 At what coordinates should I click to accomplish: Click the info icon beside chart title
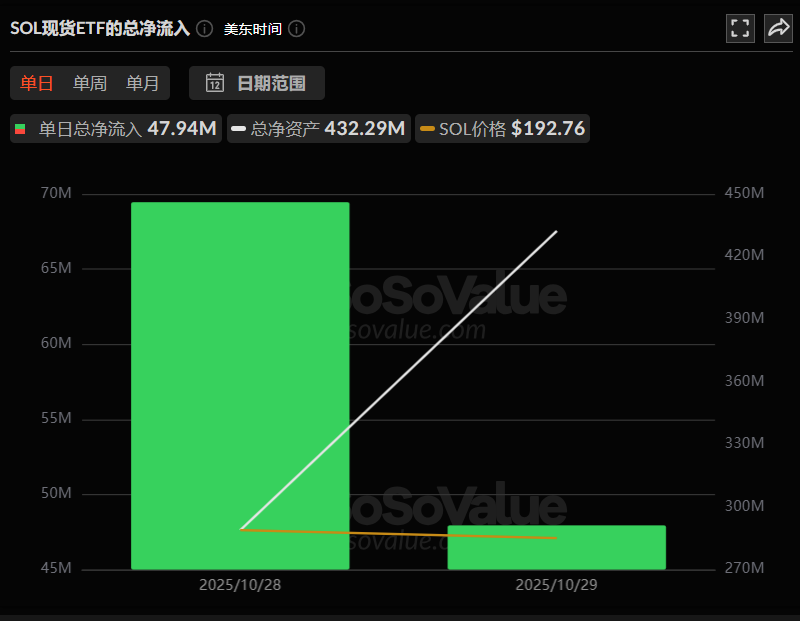pos(203,30)
